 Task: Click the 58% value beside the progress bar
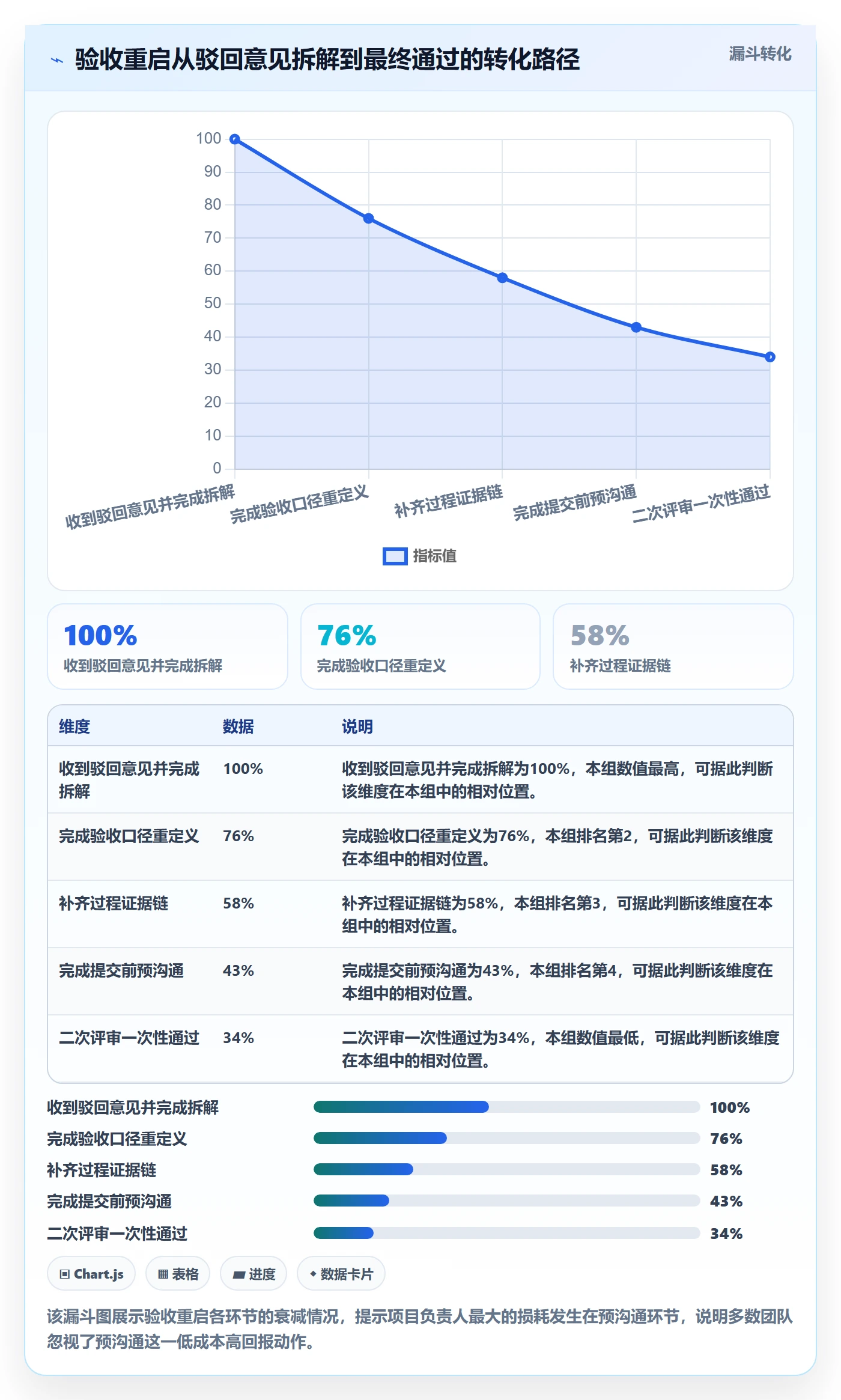tap(726, 1170)
